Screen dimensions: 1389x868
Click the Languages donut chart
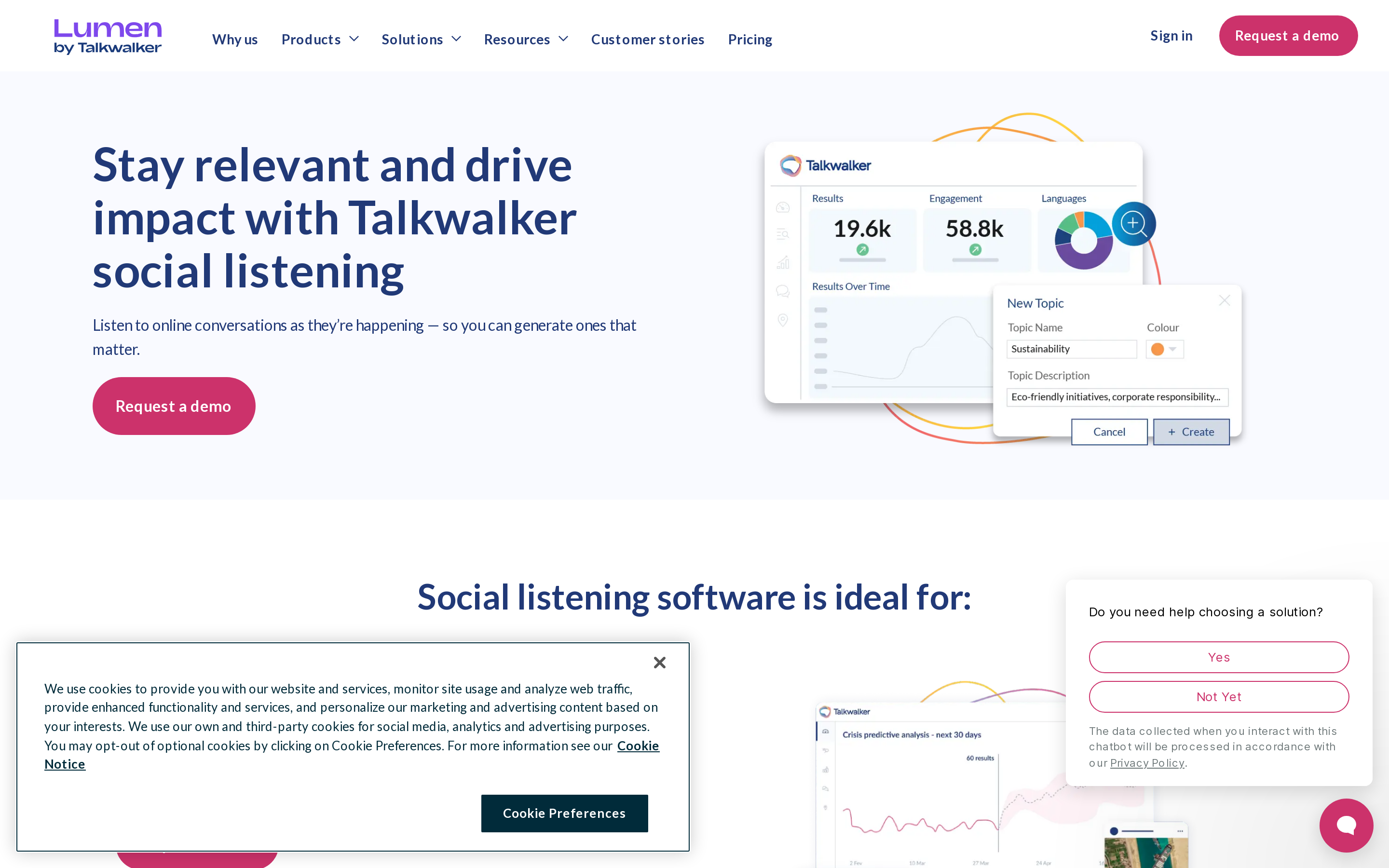(x=1084, y=241)
